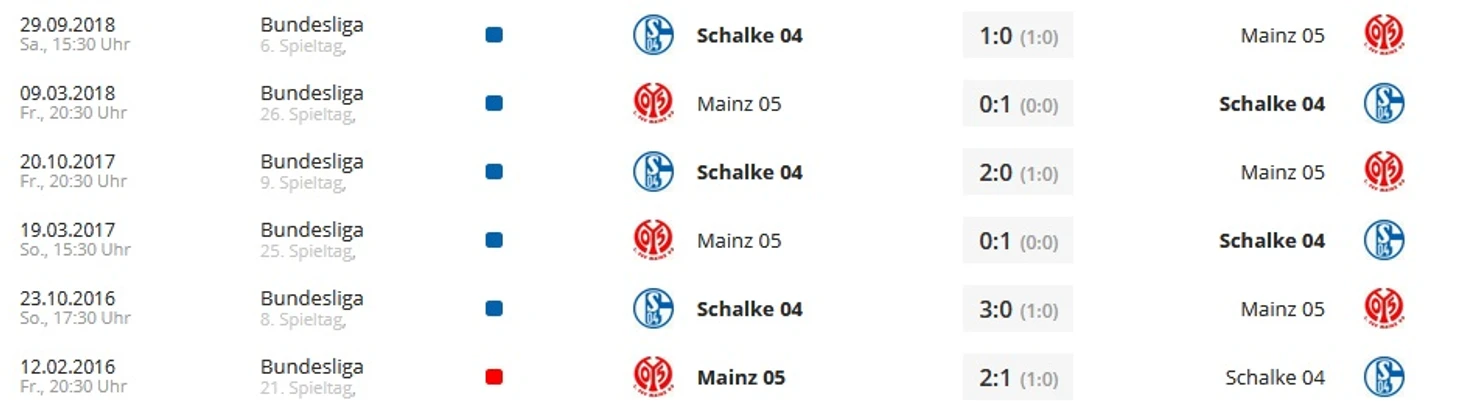Open the 2:1 score of 12.02.2016 match

click(1018, 377)
